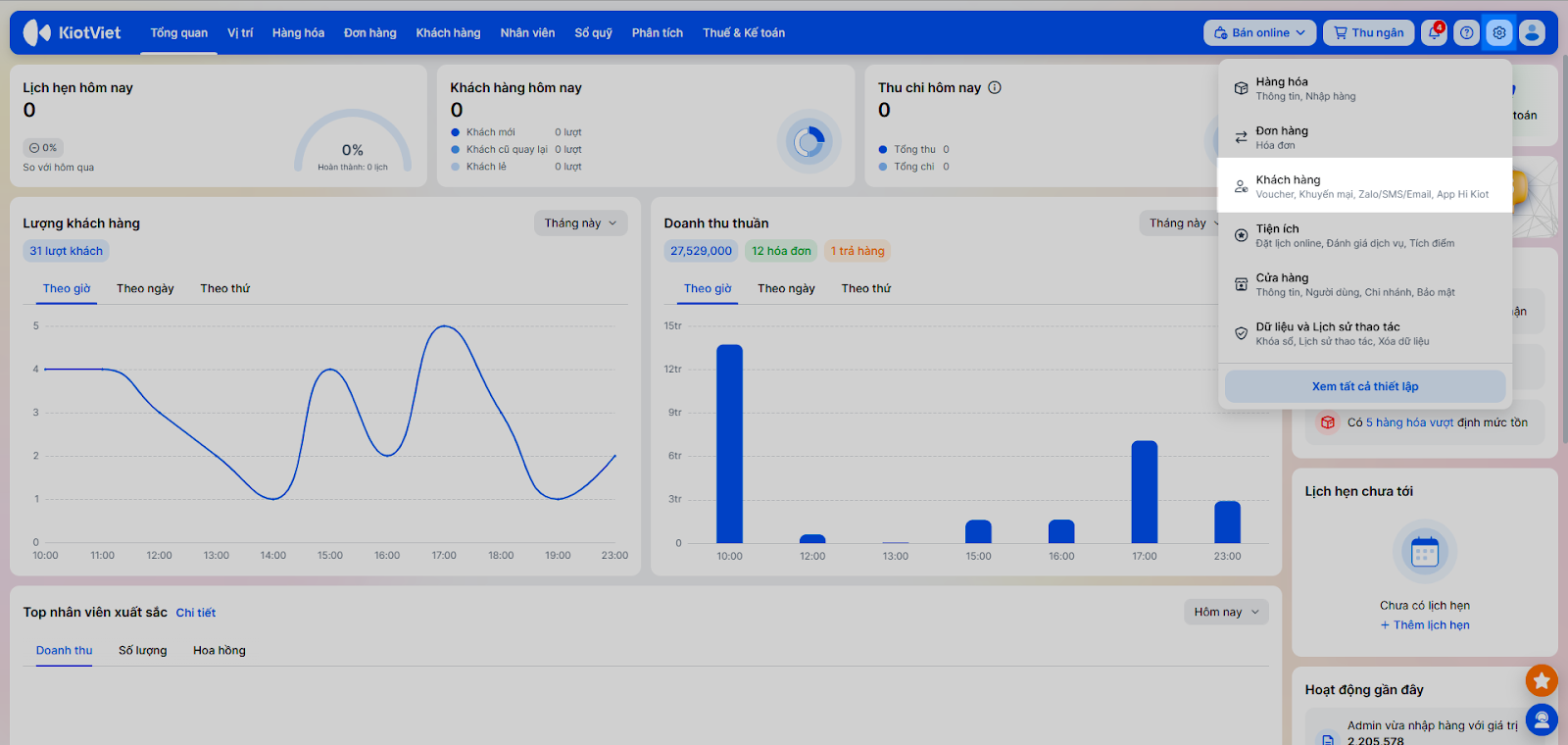Click Thêm lịch hẹn link
Viewport: 1568px width, 745px height.
(1425, 625)
